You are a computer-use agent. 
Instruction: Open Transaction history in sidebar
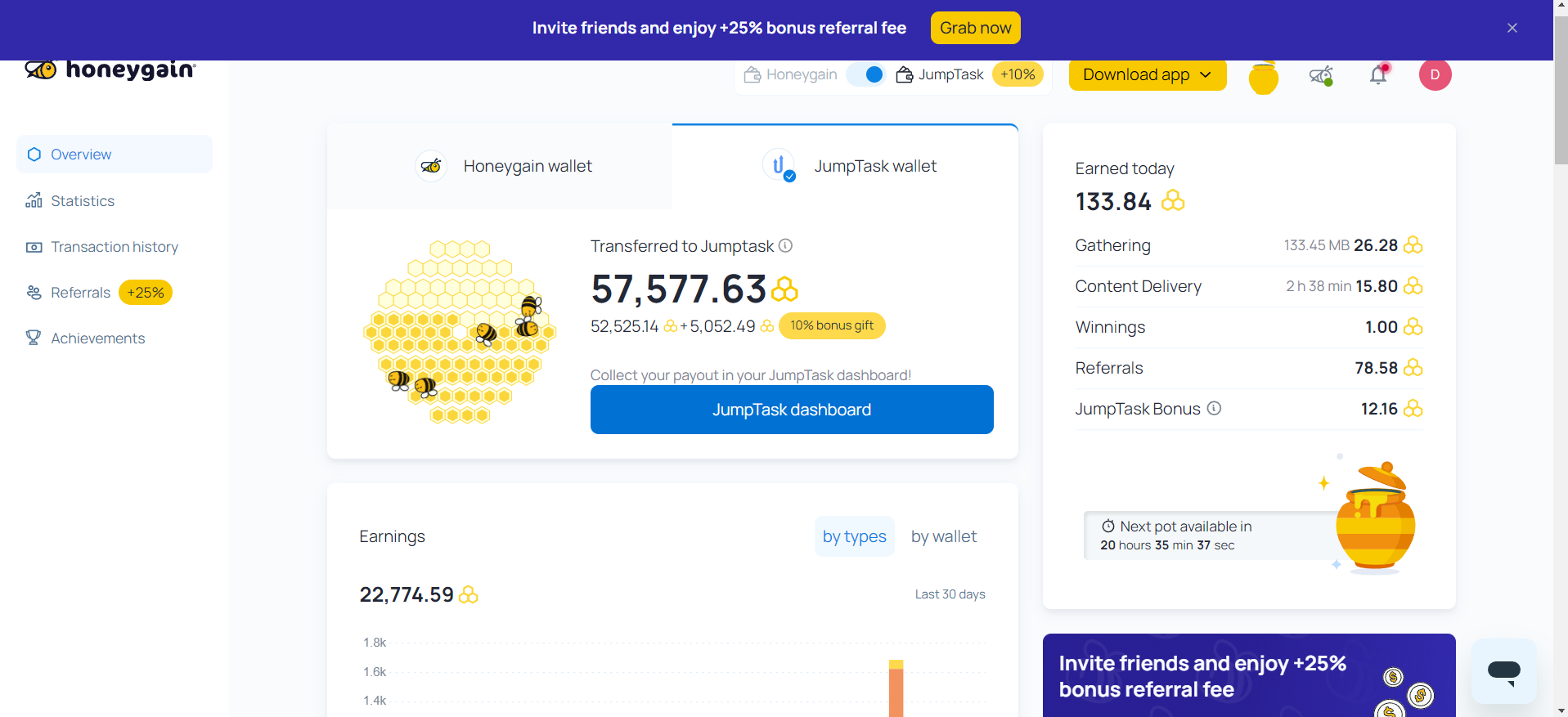[115, 247]
